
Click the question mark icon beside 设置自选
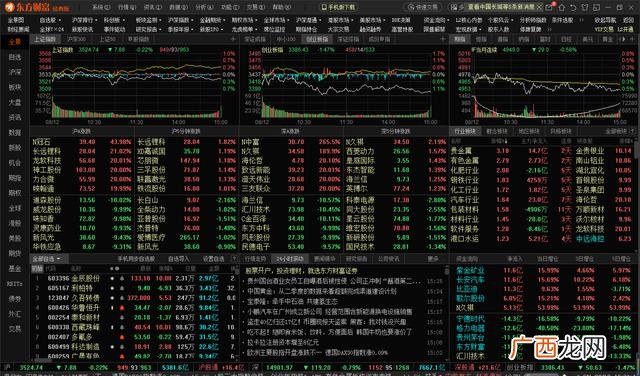pos(234,259)
